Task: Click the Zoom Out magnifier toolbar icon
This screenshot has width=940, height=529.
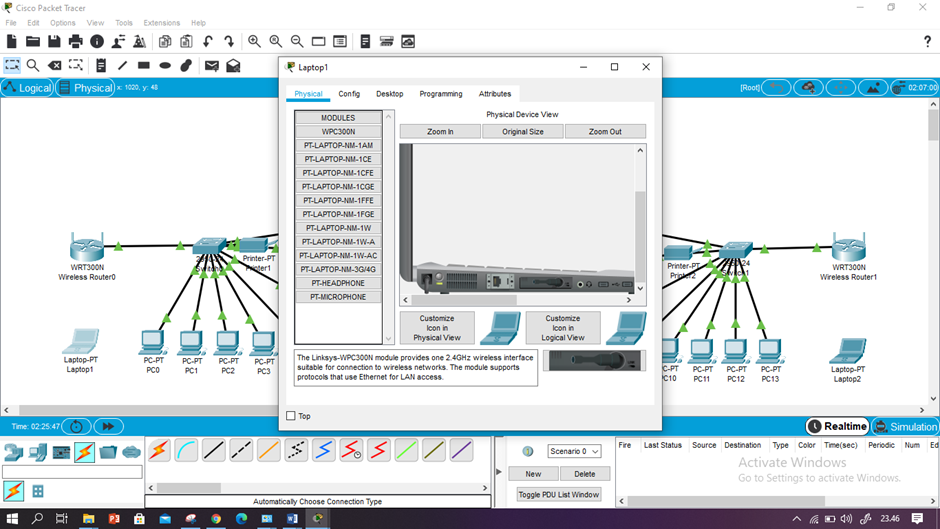Action: (297, 41)
